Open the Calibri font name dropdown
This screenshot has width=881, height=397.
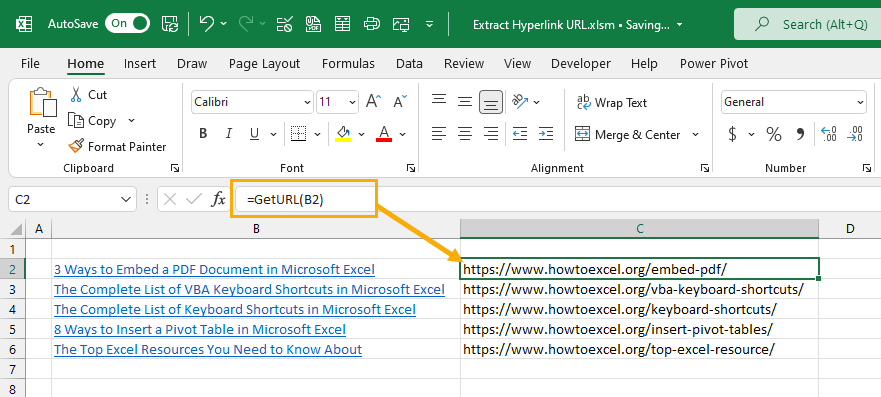click(307, 102)
